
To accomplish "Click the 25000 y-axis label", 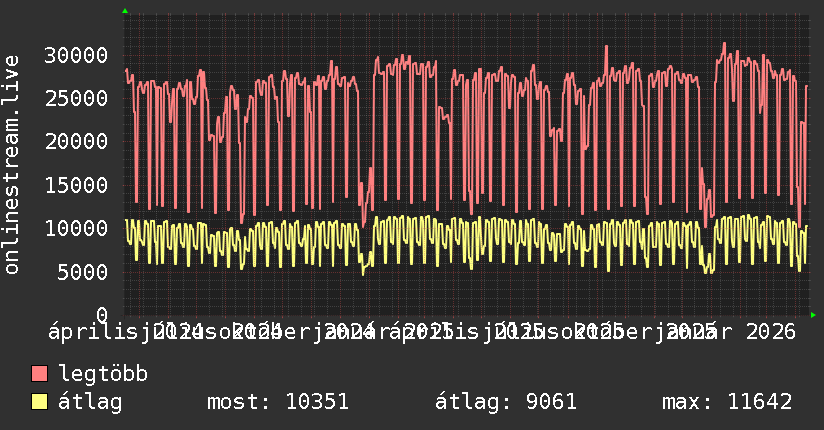I will [76, 98].
